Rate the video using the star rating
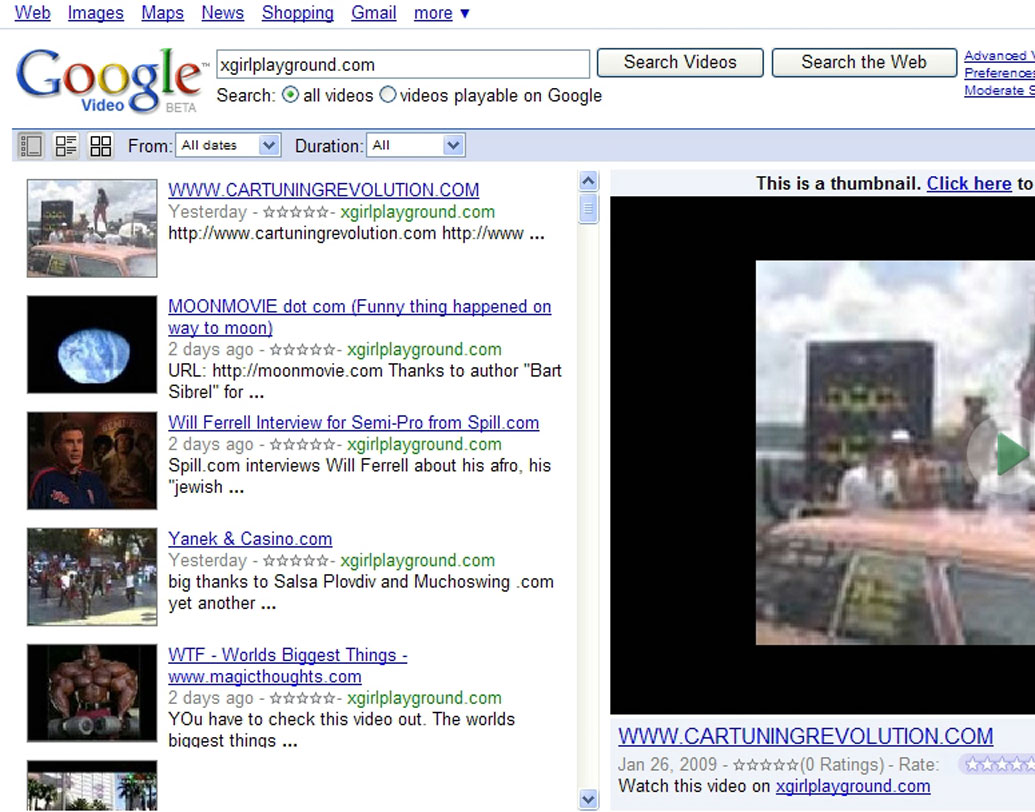 click(x=996, y=765)
